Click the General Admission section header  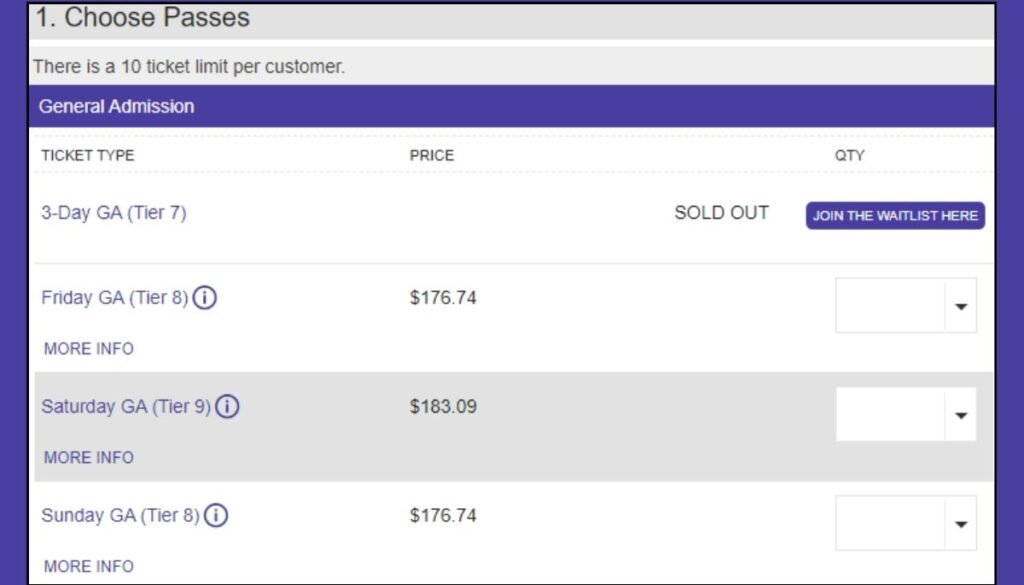[x=511, y=106]
